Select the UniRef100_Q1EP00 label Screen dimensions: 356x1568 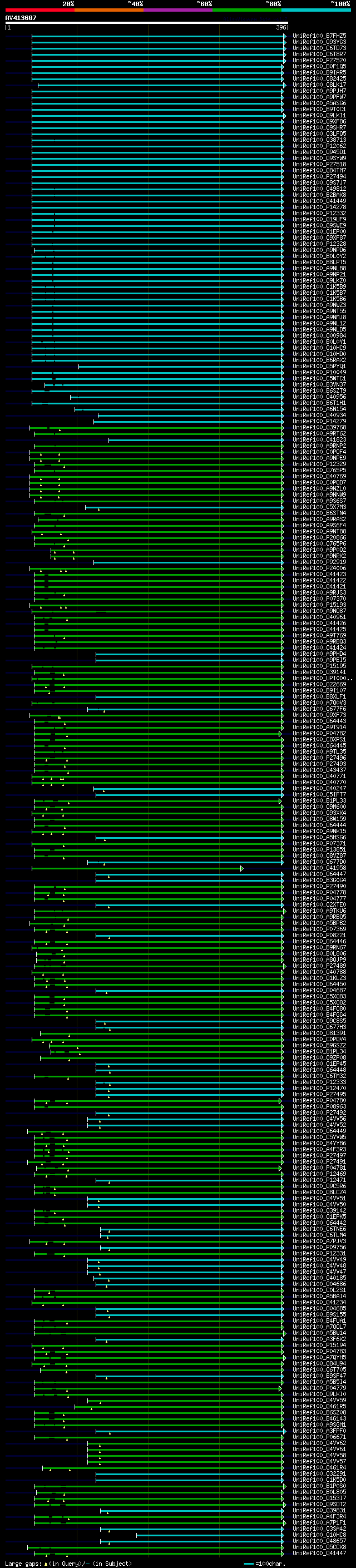coord(319,231)
